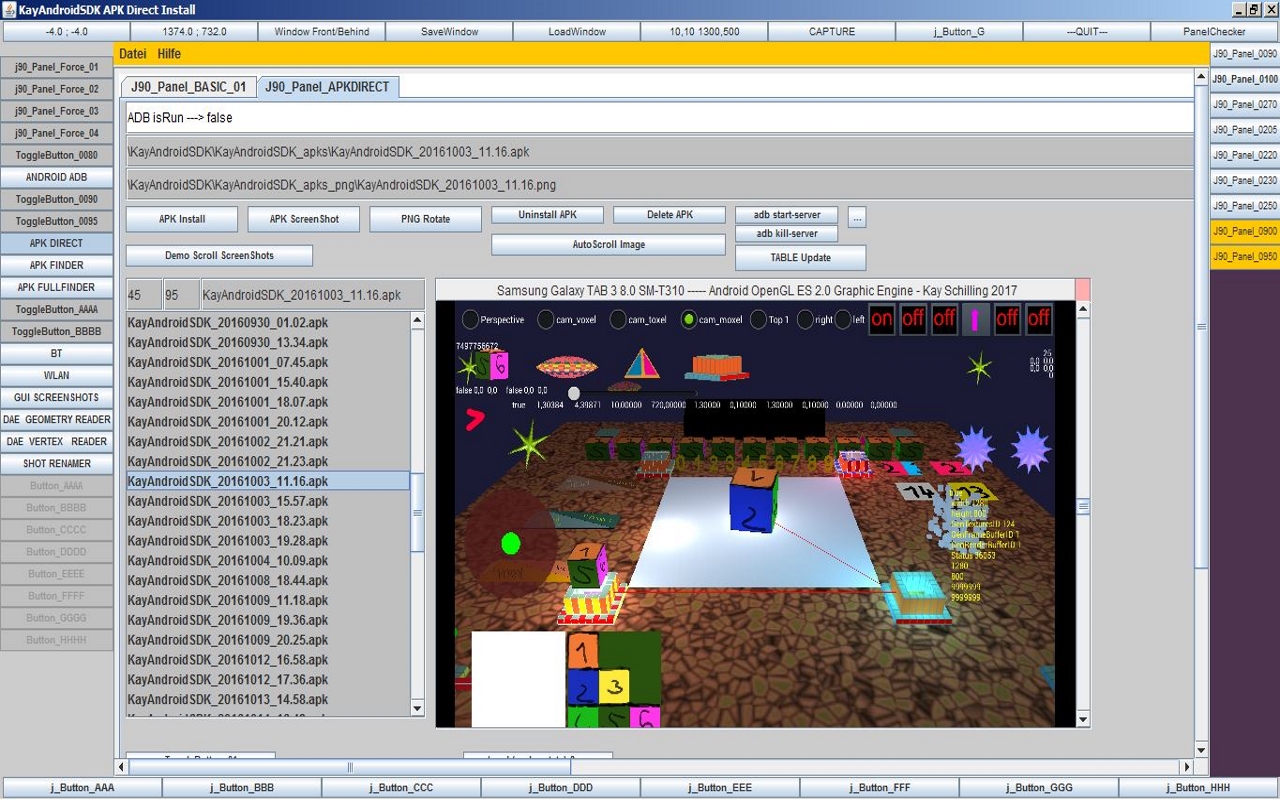This screenshot has height=800, width=1280.
Task: Toggle ToggleButton_0080 in the left sidebar
Action: pyautogui.click(x=57, y=155)
